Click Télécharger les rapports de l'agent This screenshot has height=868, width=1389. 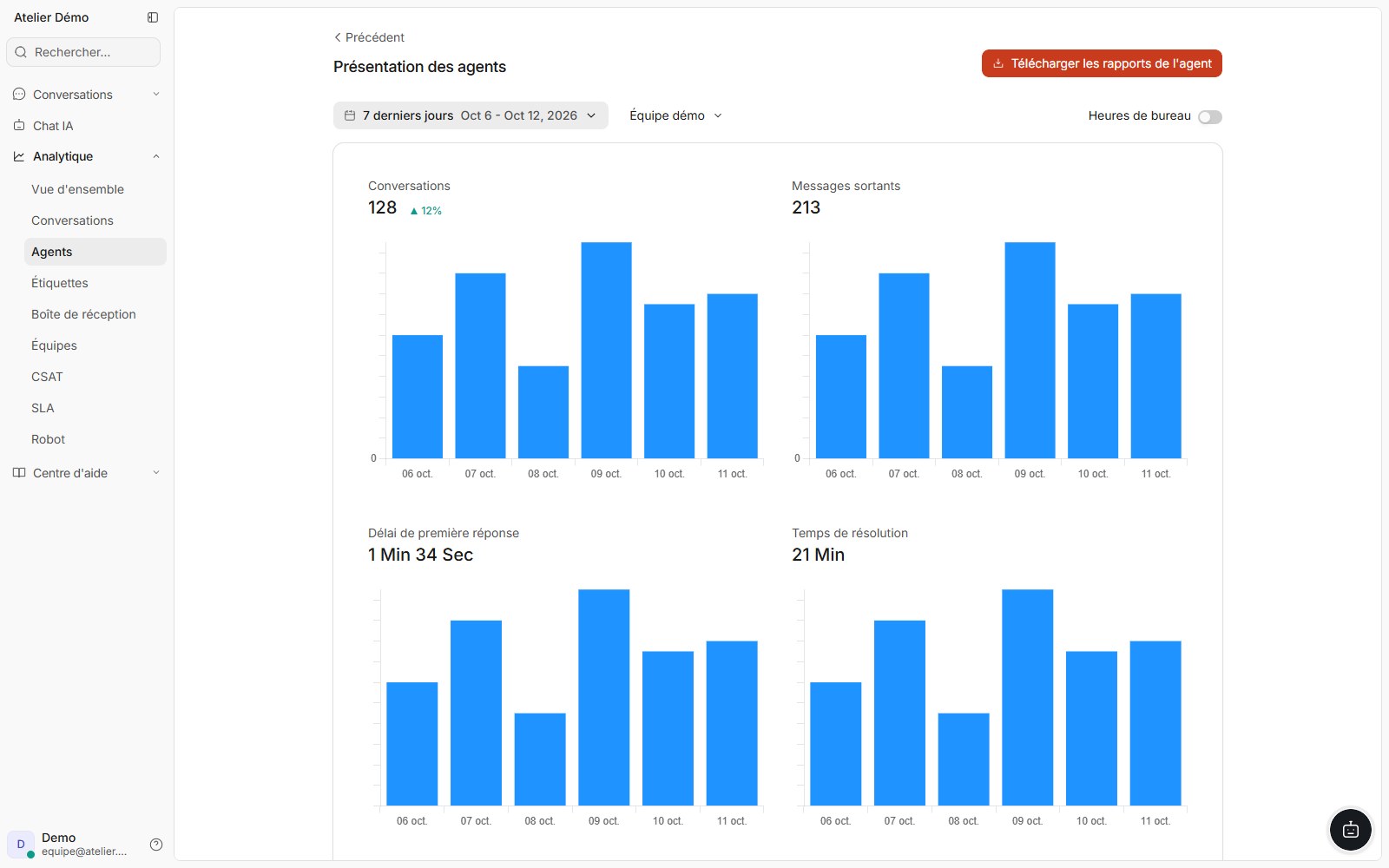[x=1102, y=63]
